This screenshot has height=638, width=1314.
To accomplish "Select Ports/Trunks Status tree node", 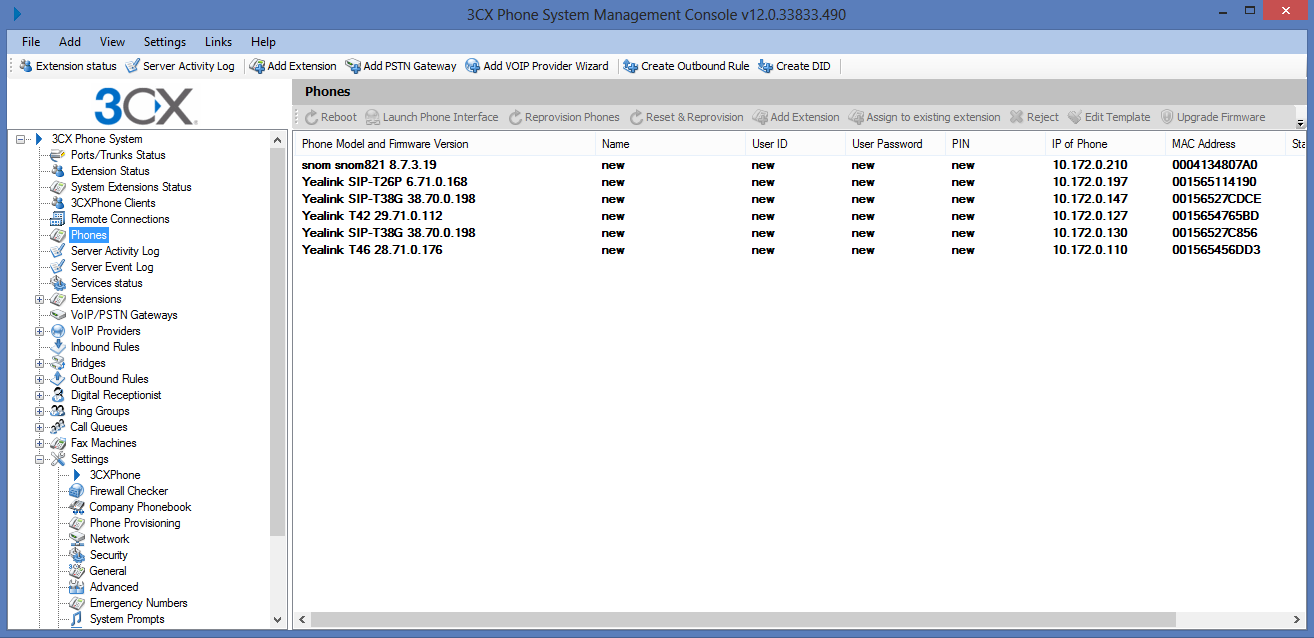I will pos(118,155).
